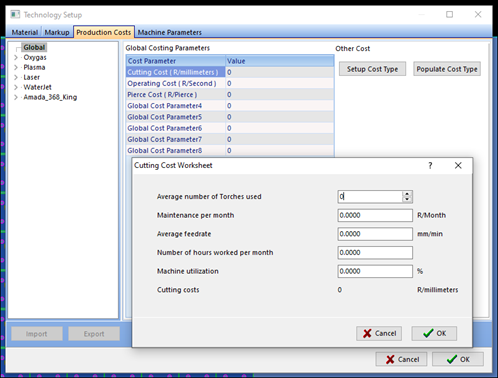
Task: Close the Cutting Cost Worksheet dialog
Action: (458, 165)
